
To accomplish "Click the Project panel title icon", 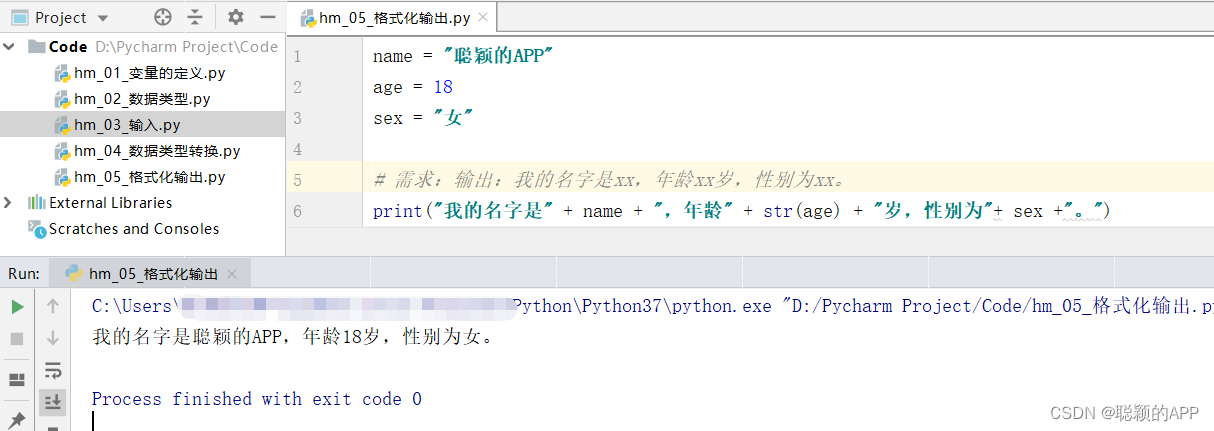I will click(19, 17).
